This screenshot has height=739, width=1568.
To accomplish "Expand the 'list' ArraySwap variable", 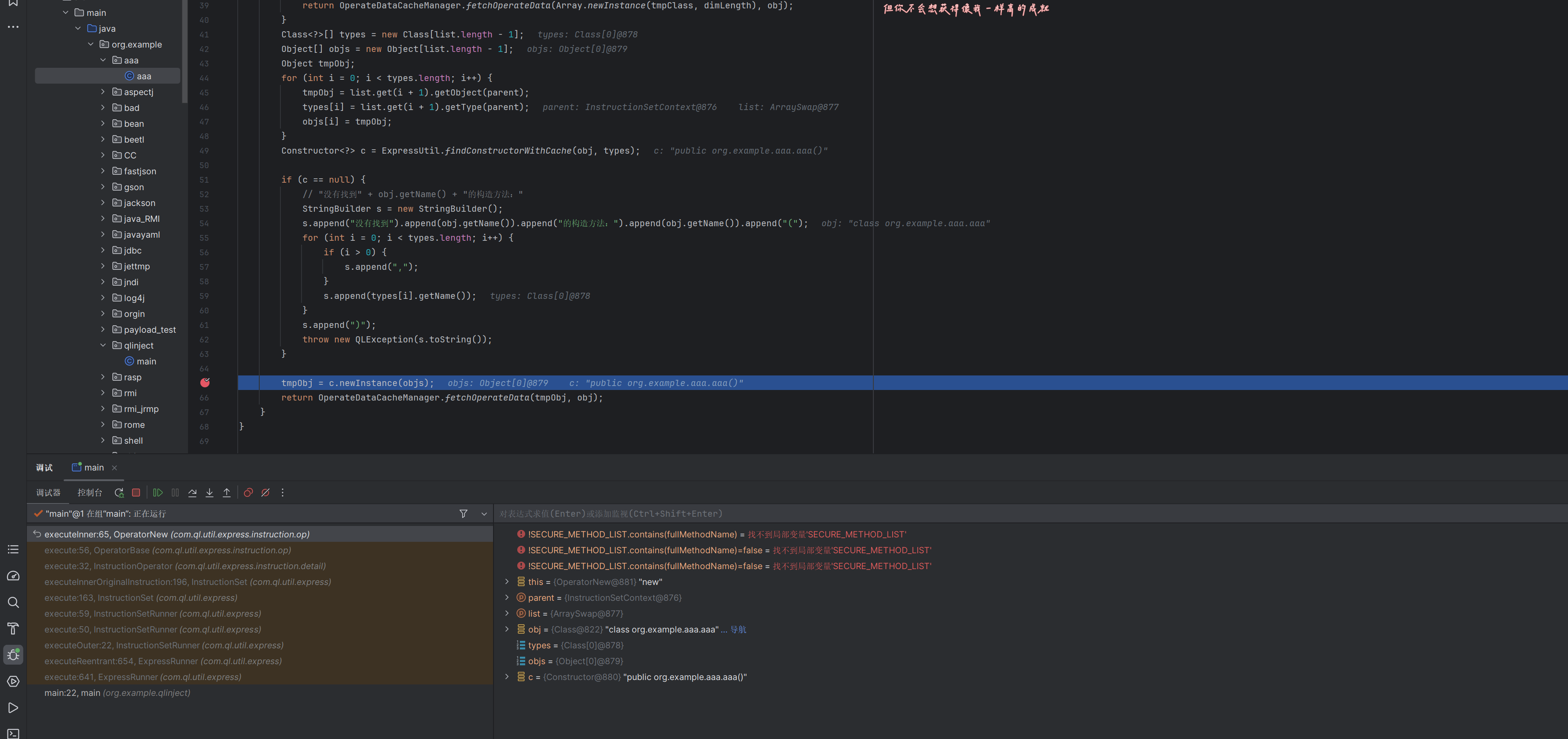I will 506,613.
